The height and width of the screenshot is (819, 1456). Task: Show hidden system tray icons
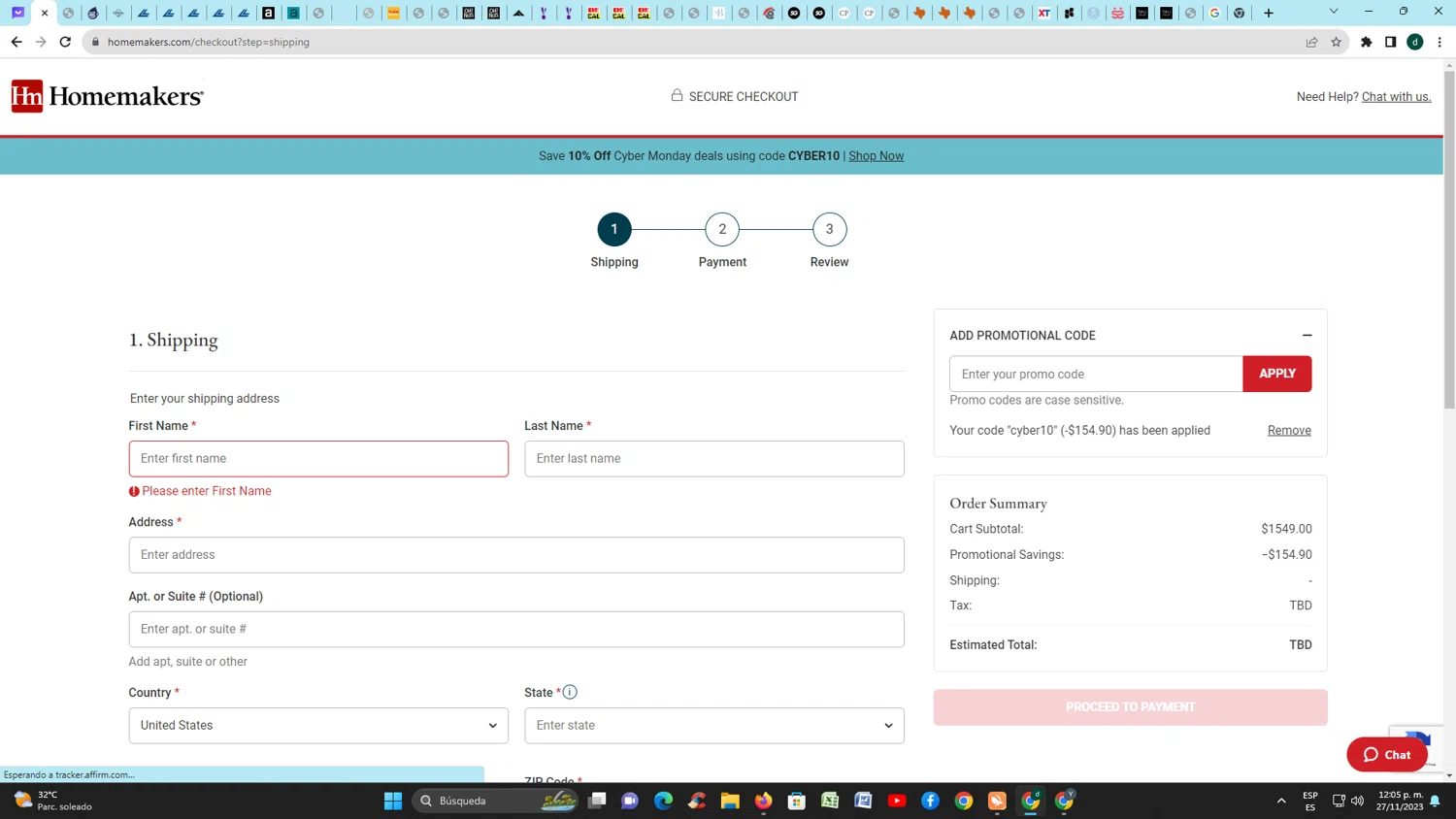click(1281, 801)
